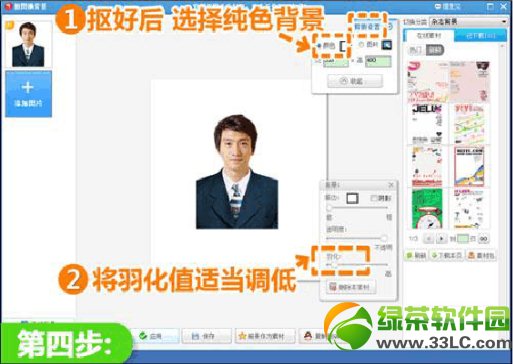
Task: Open the 切换分类 category dropdown
Action: [468, 22]
